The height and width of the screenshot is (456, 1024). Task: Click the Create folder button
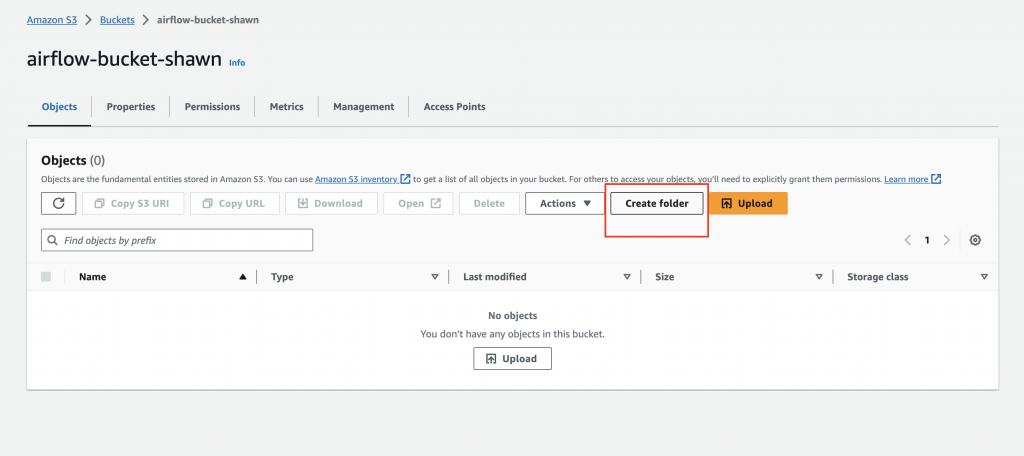tap(657, 203)
